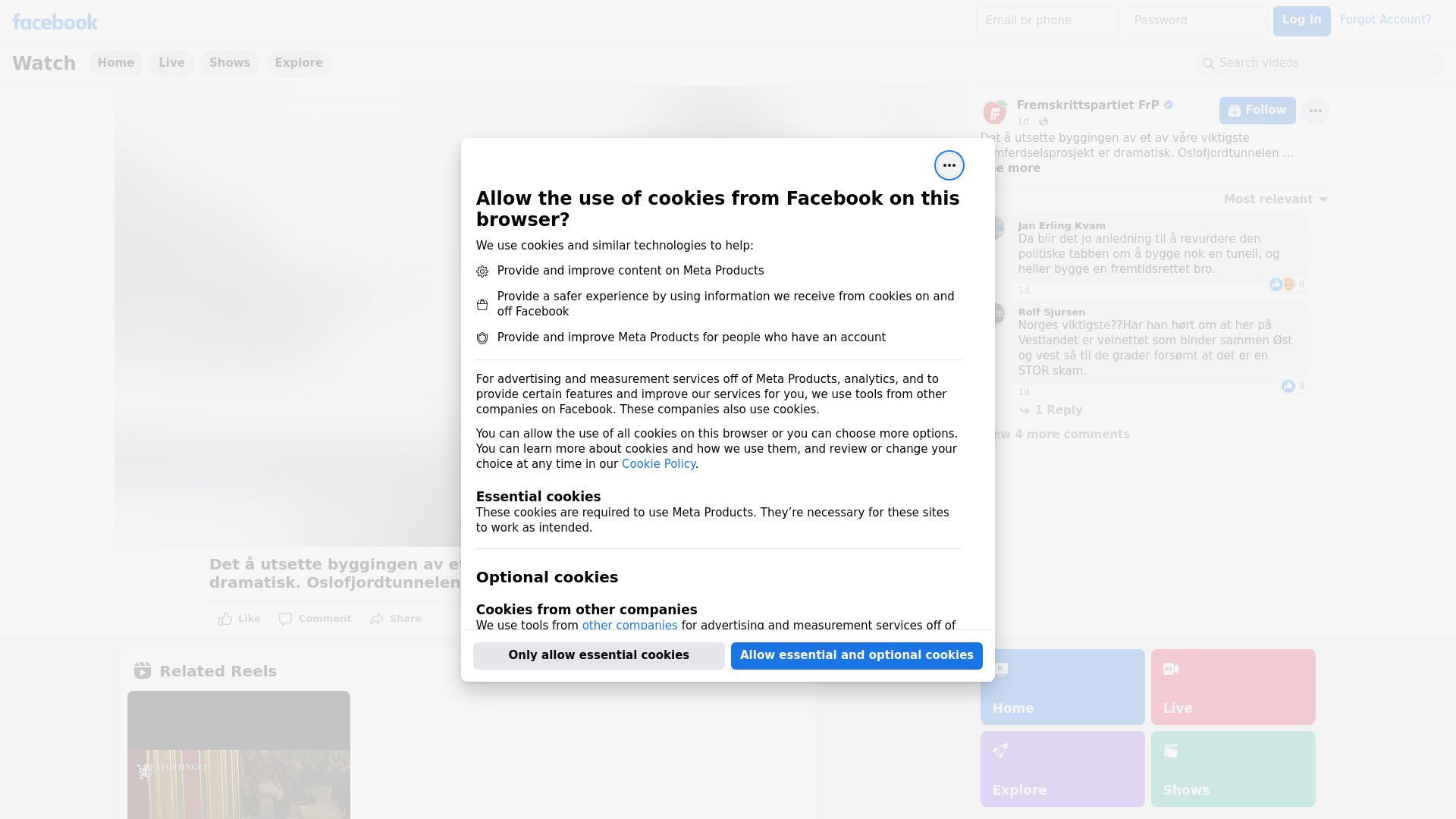Open Fremskrittspartiet FrP page name

point(1087,105)
